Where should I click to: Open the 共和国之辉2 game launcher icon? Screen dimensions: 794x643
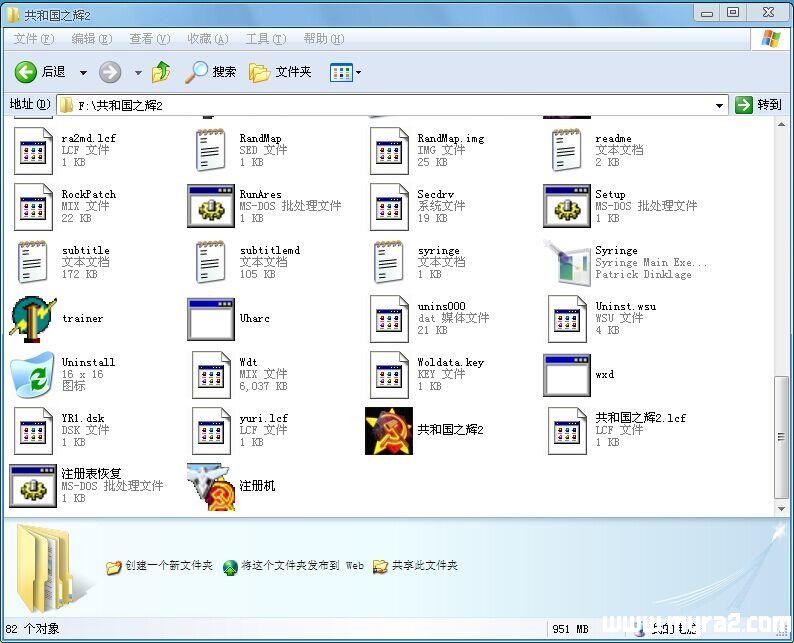point(389,431)
